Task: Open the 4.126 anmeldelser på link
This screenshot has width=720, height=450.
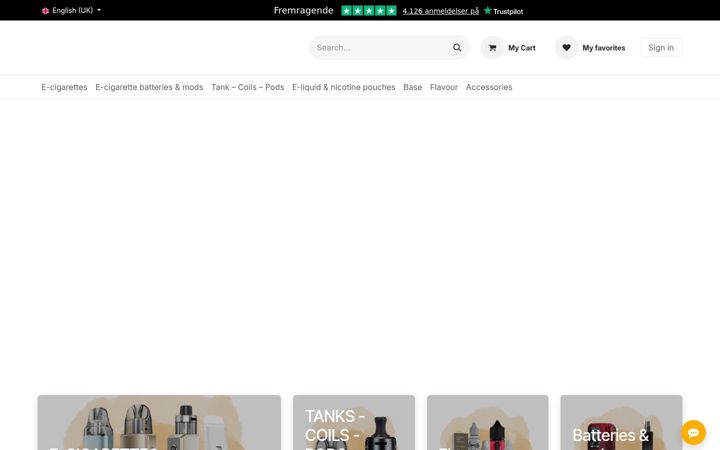Action: (x=440, y=11)
